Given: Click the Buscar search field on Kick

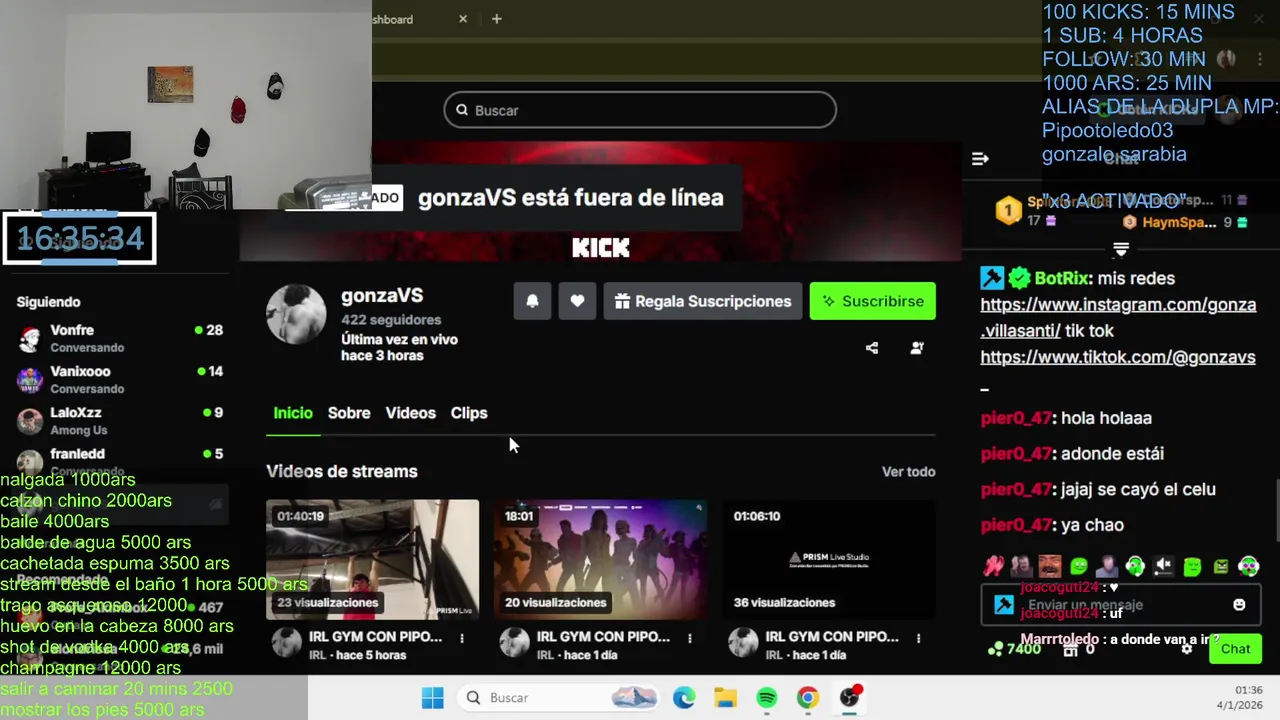Looking at the screenshot, I should click(640, 110).
